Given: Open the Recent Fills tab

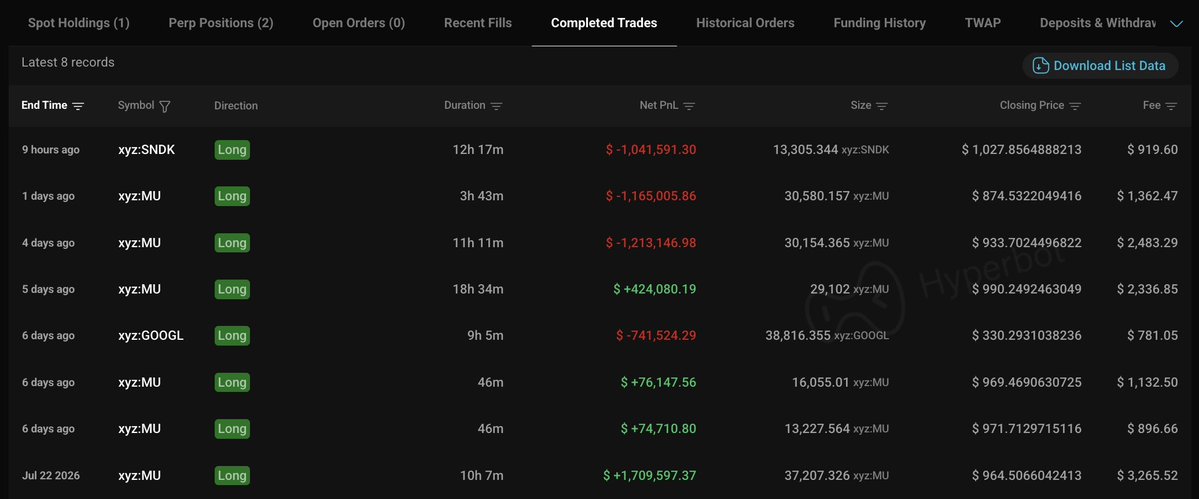Looking at the screenshot, I should point(478,23).
